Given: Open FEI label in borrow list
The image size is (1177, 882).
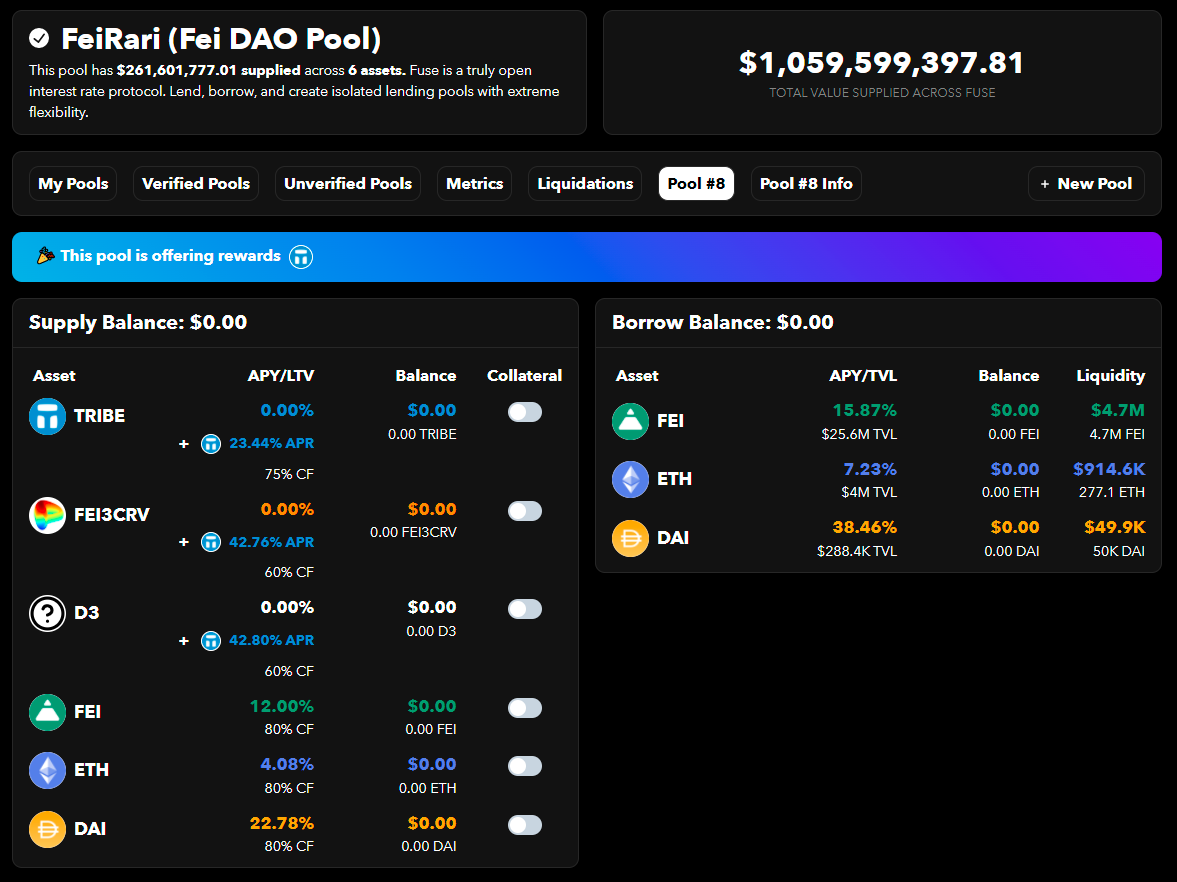Looking at the screenshot, I should [670, 421].
